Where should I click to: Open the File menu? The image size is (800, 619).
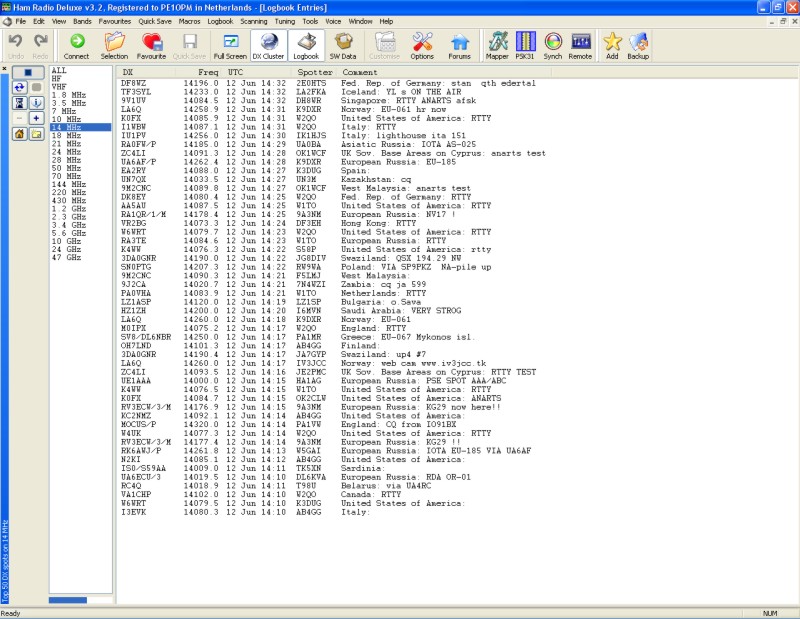[20, 21]
